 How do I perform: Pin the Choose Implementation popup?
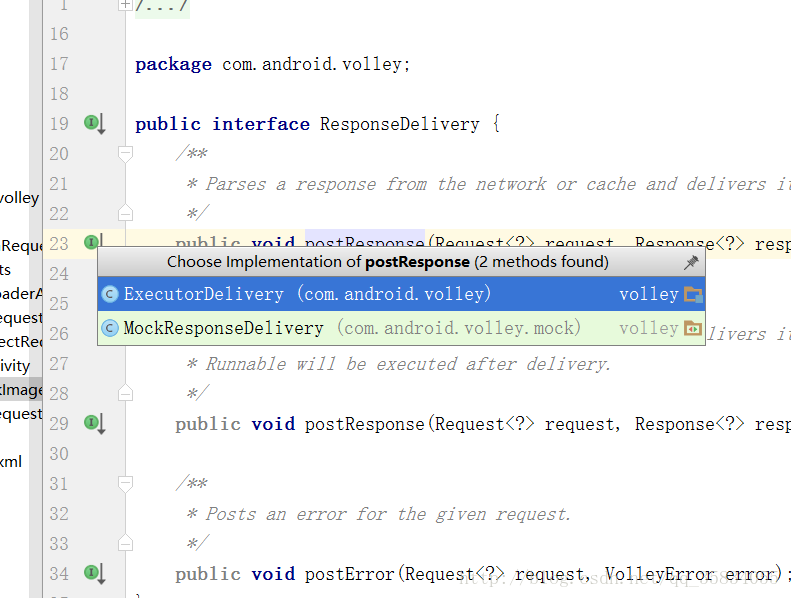[x=691, y=262]
